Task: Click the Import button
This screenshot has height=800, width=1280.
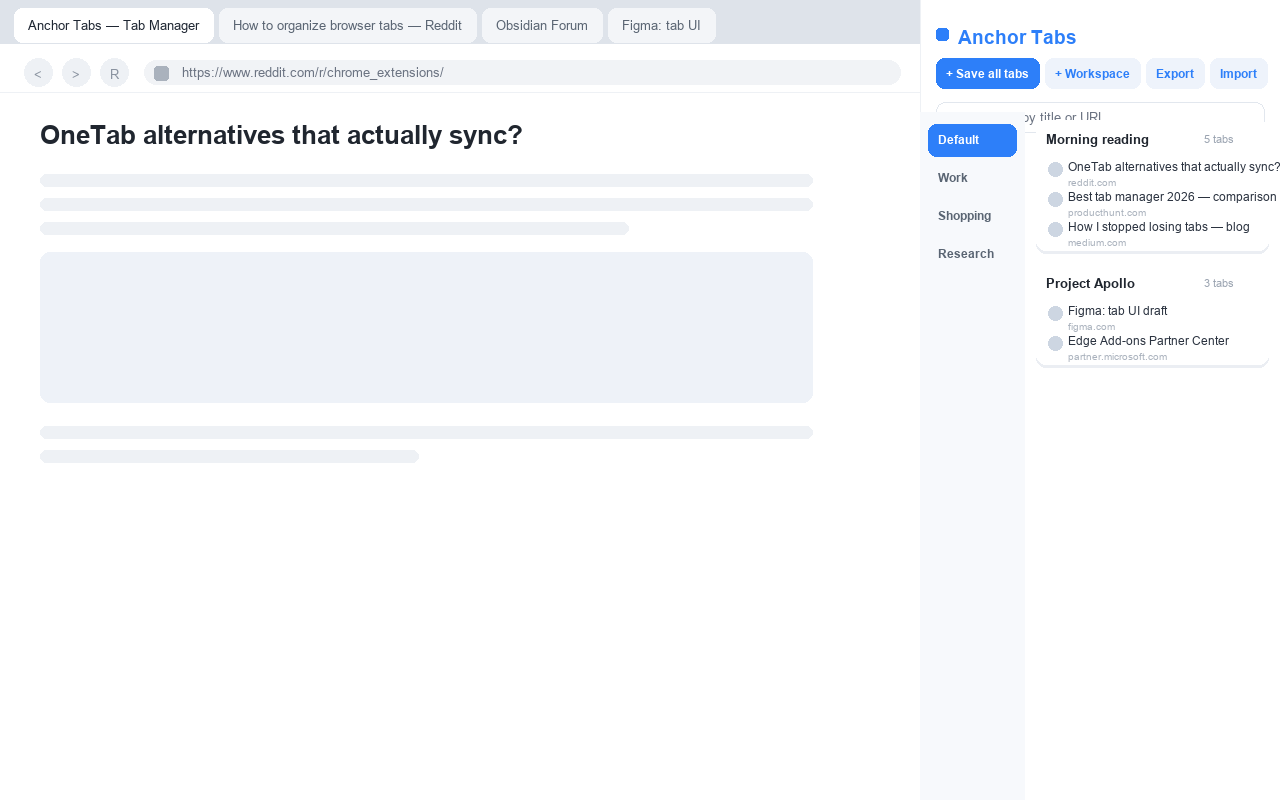Action: click(1239, 74)
